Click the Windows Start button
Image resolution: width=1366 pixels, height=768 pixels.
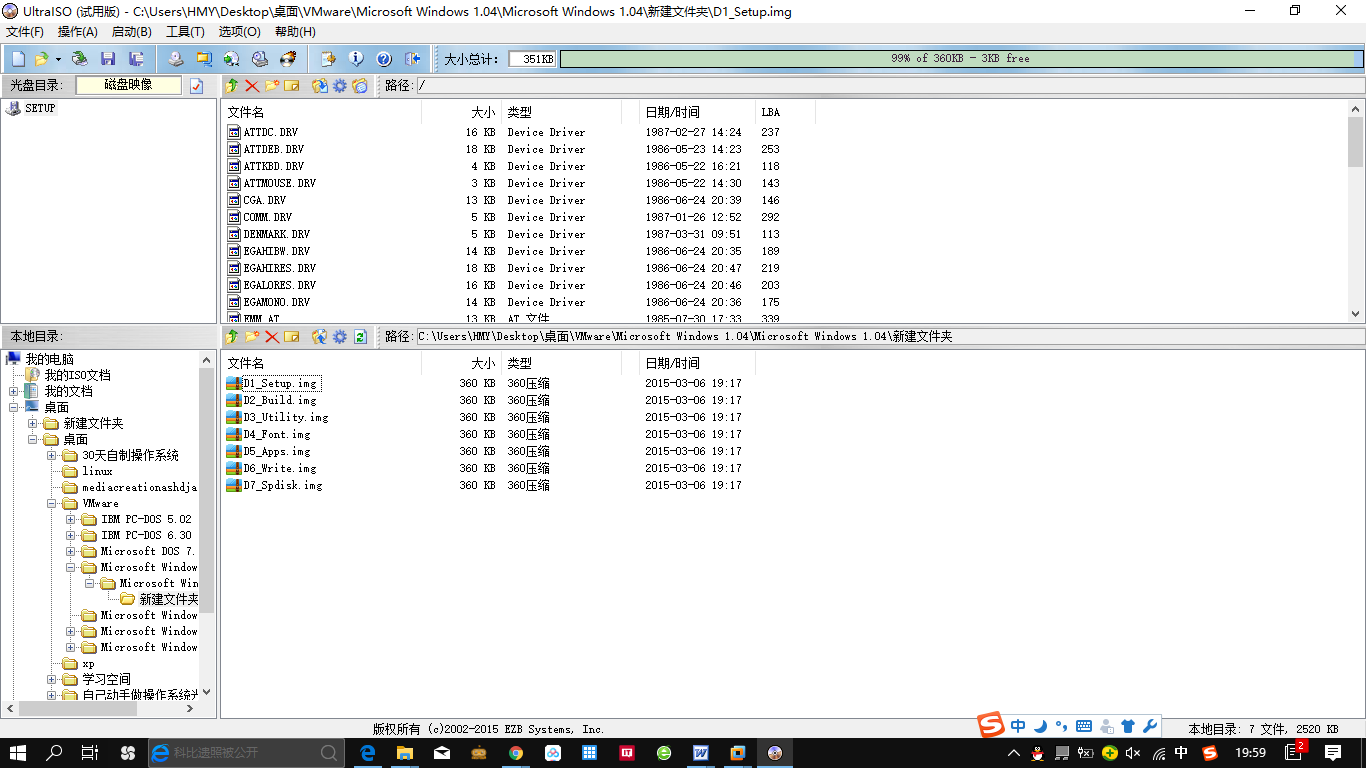(x=18, y=752)
